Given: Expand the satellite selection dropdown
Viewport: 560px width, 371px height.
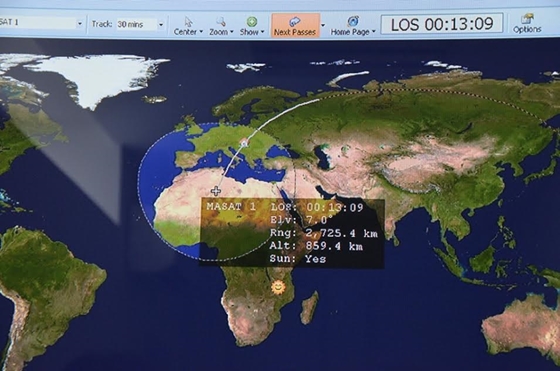Looking at the screenshot, I should click(80, 24).
